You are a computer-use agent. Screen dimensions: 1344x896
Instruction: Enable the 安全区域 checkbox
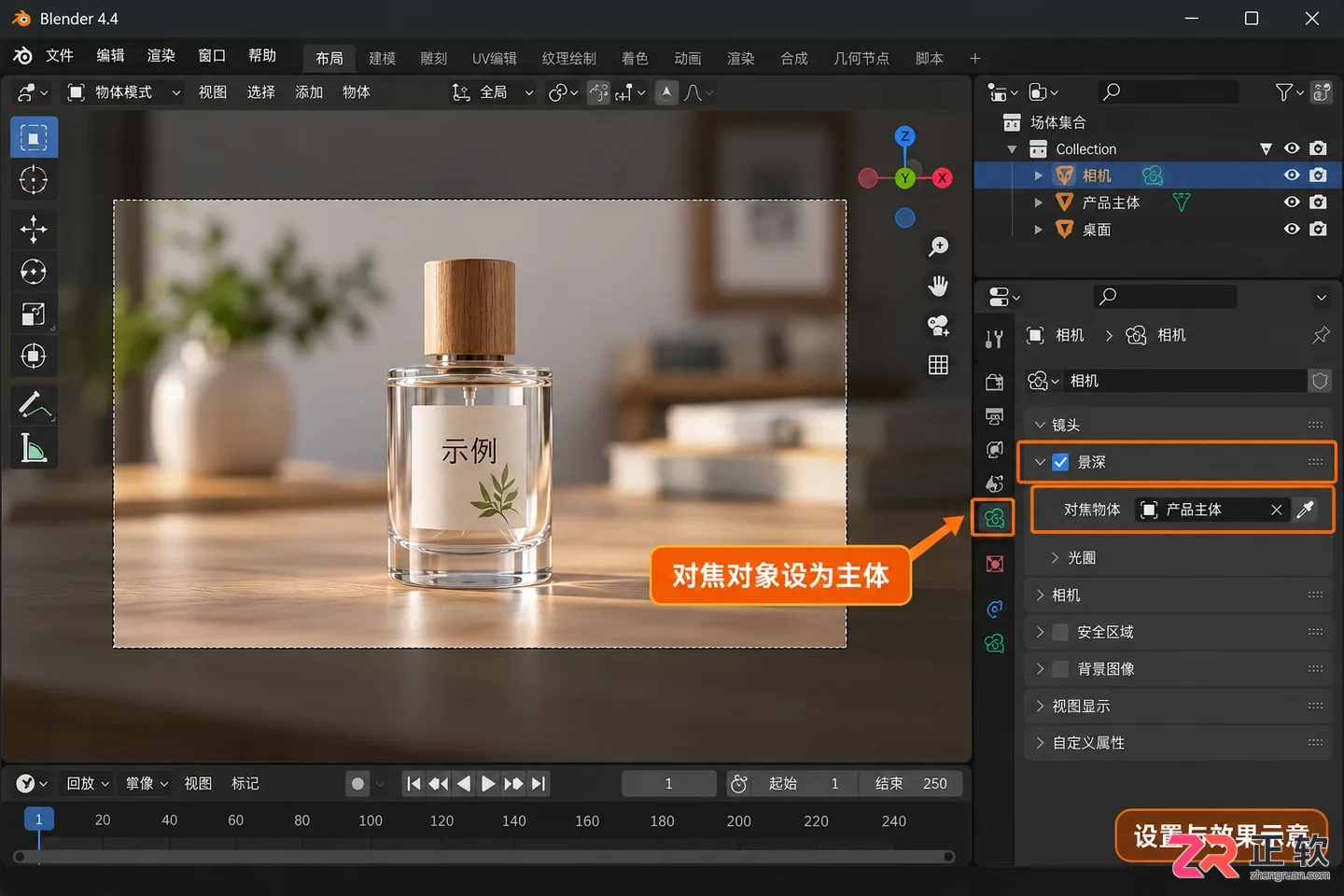tap(1060, 632)
